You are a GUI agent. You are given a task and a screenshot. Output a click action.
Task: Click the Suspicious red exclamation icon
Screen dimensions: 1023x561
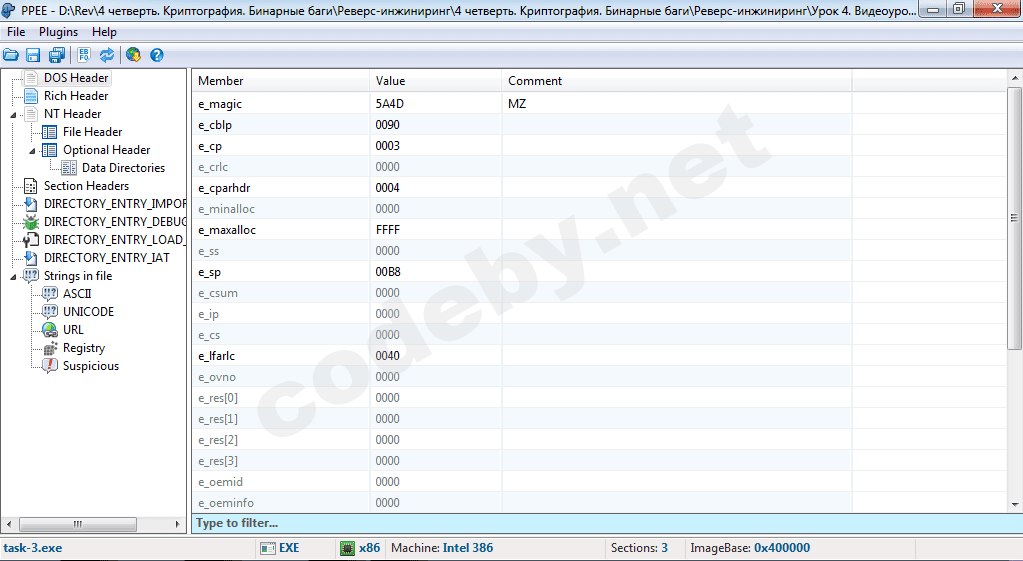pyautogui.click(x=50, y=366)
